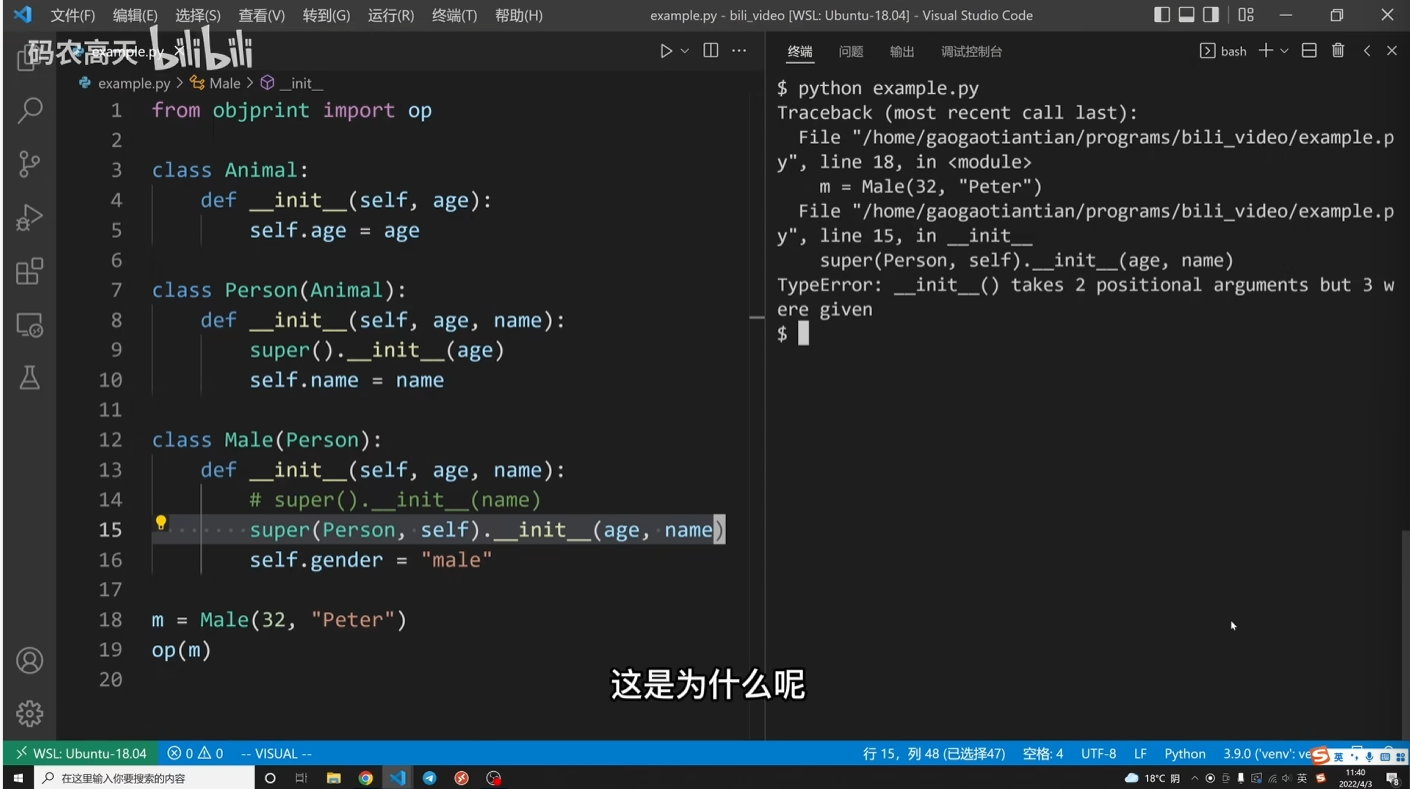1410x789 pixels.
Task: Open Remote Explorer in the sidebar
Action: tap(30, 326)
